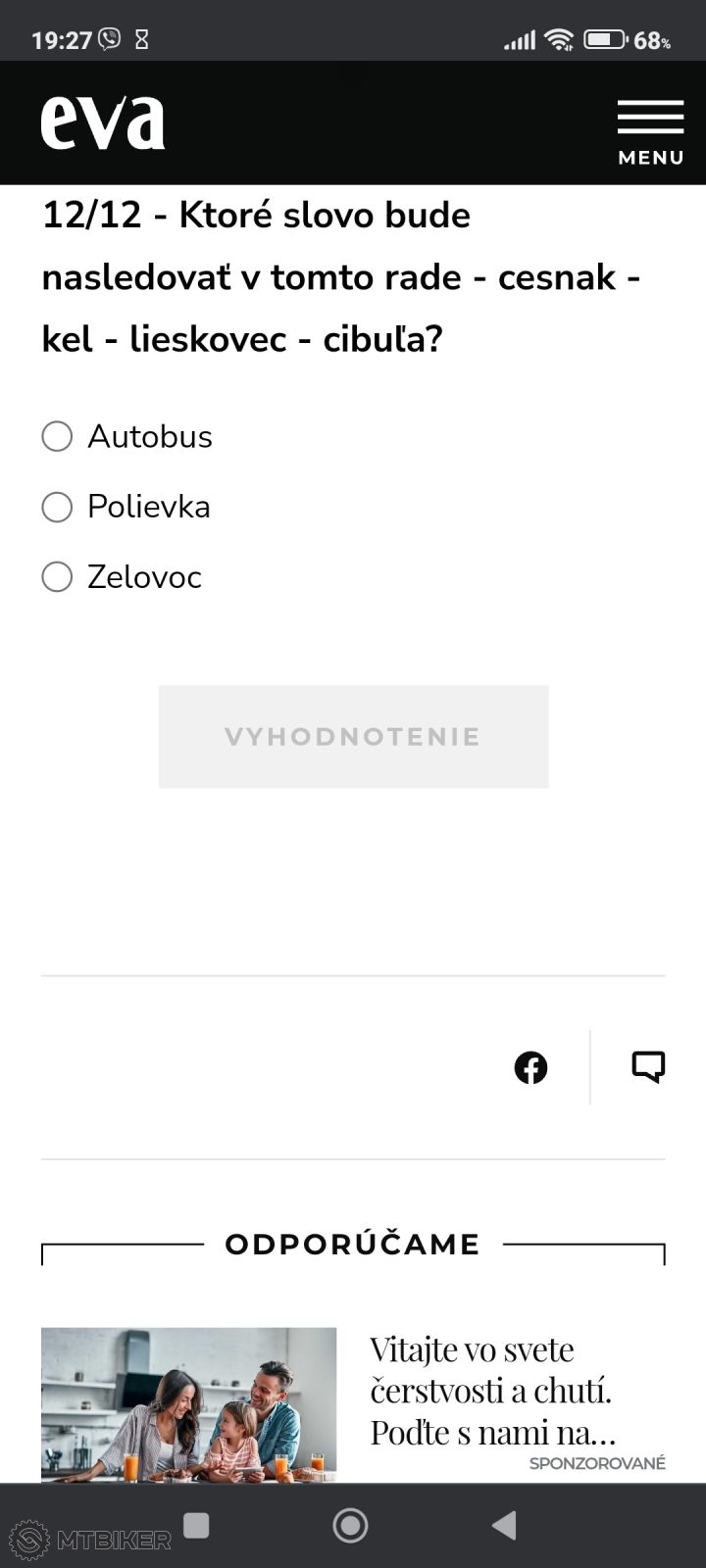Tap the Viber notification icon

click(x=109, y=39)
